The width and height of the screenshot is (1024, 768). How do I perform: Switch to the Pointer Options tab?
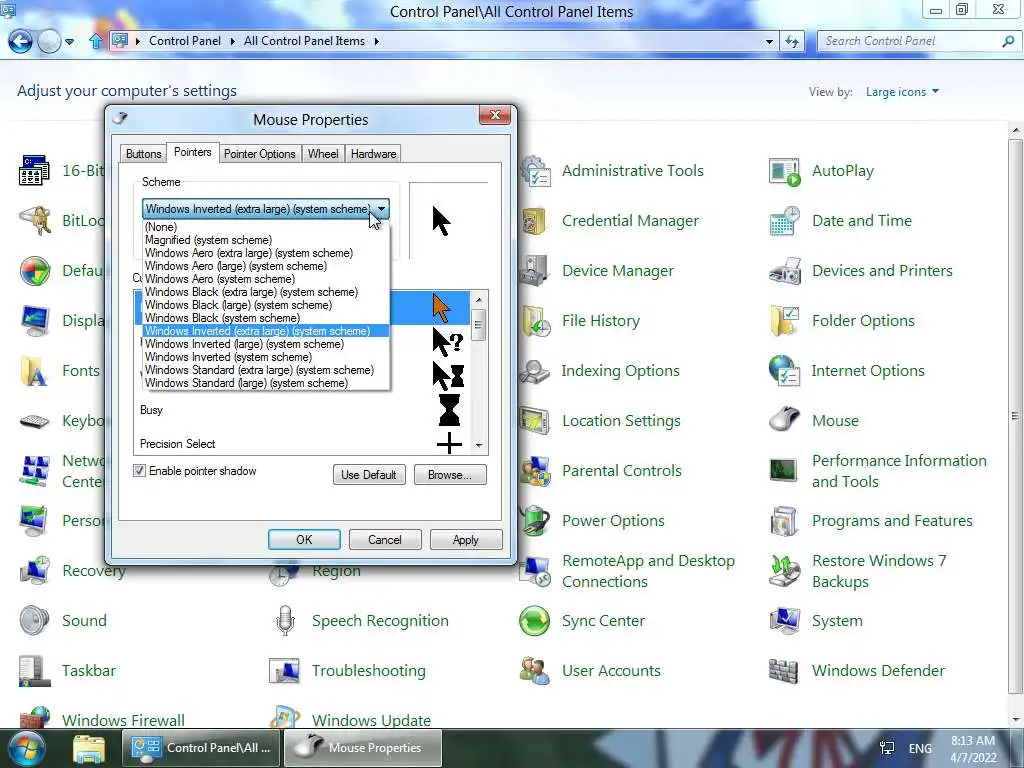(259, 154)
